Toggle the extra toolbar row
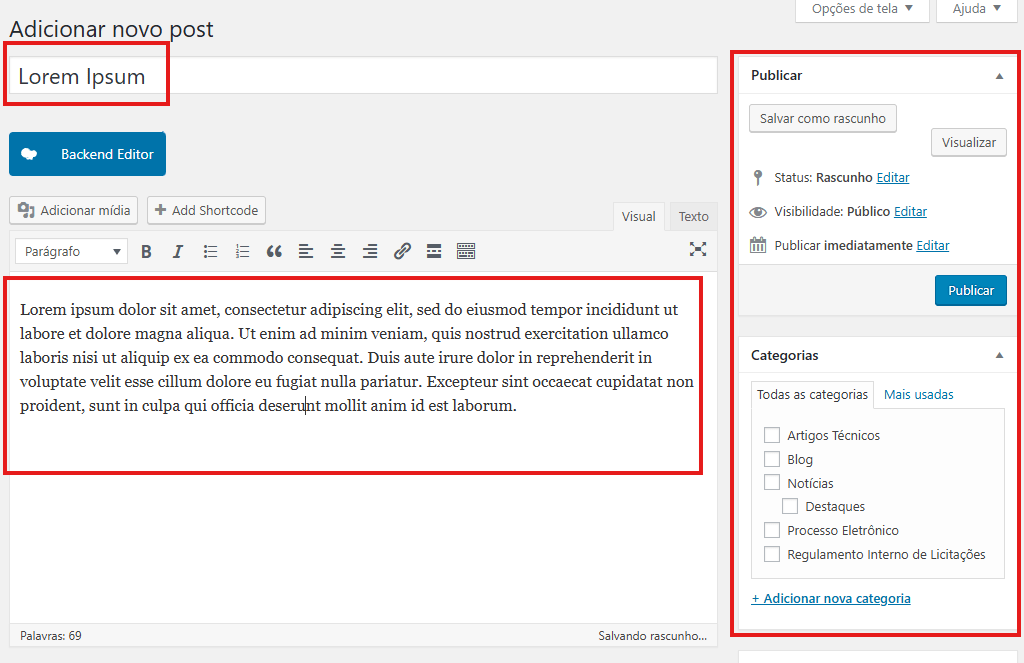The height and width of the screenshot is (663, 1024). click(466, 251)
